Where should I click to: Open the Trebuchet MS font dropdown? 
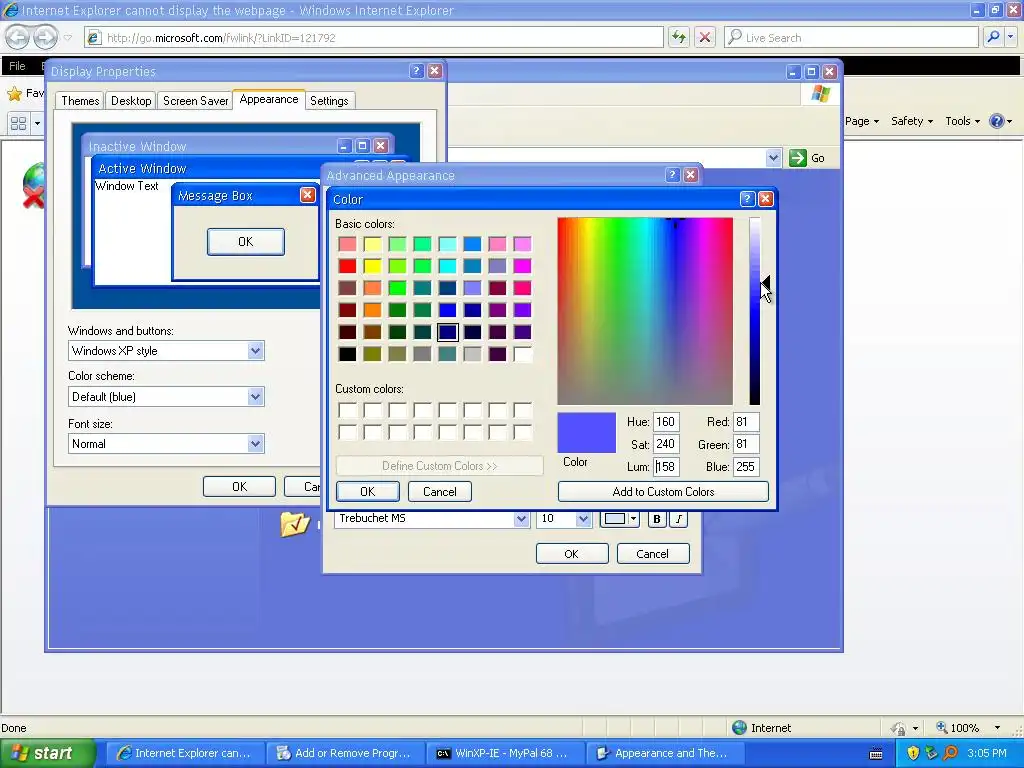(520, 519)
